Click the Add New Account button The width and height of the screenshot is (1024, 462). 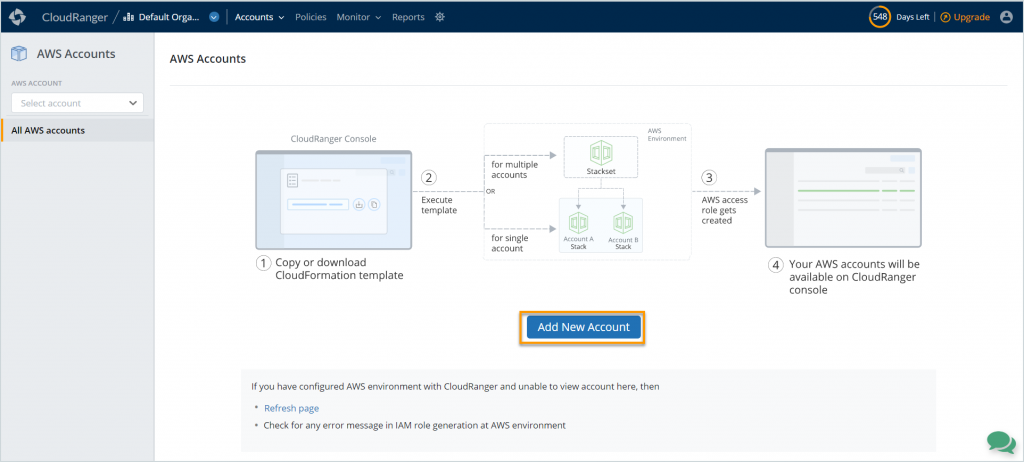point(583,327)
